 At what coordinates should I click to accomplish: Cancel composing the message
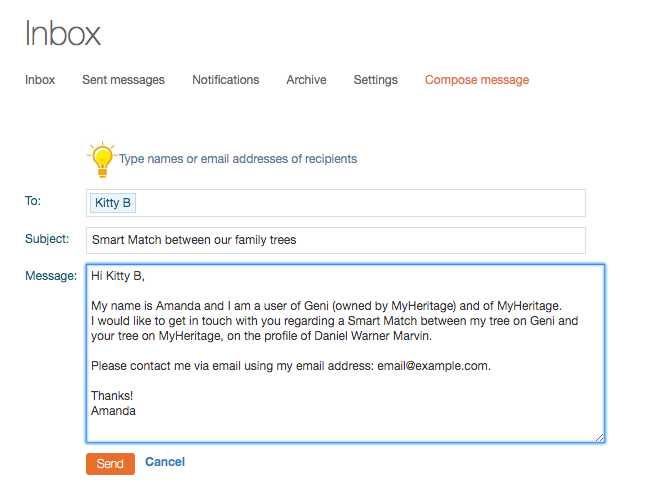tap(165, 462)
